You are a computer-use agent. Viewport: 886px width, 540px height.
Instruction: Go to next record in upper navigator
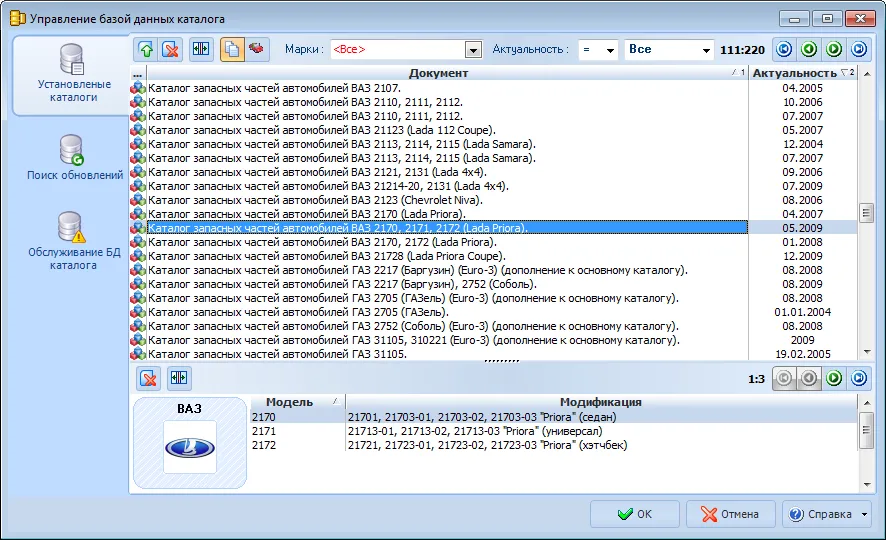[834, 50]
